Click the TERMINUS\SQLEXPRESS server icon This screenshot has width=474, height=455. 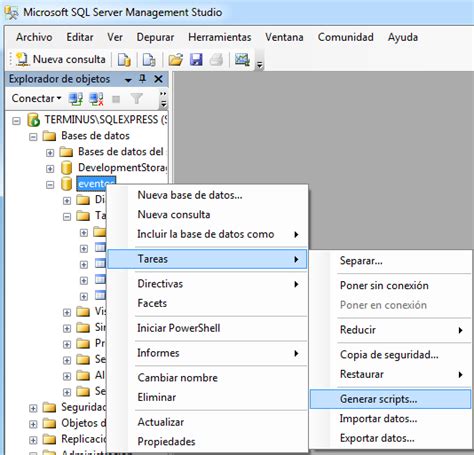tap(33, 120)
